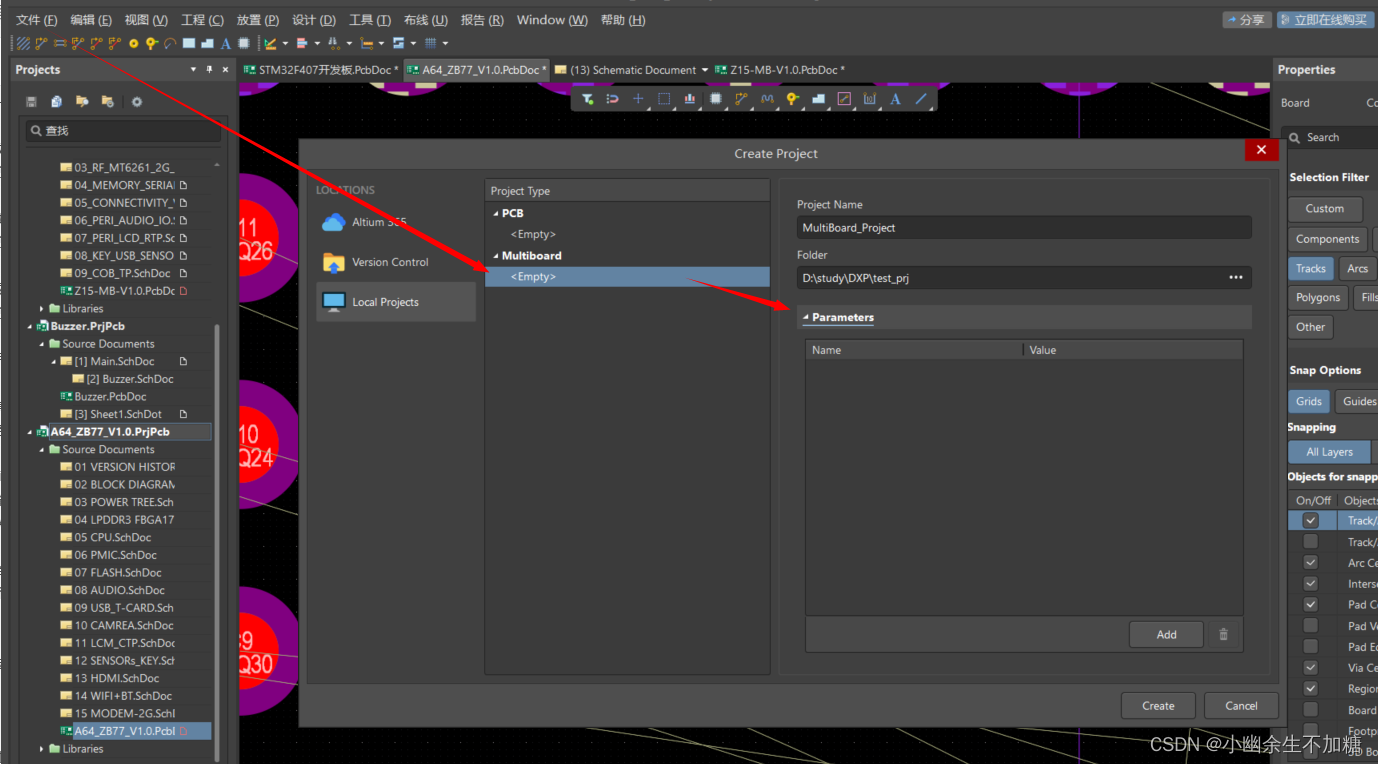Delete parameter using trash icon

point(1222,634)
